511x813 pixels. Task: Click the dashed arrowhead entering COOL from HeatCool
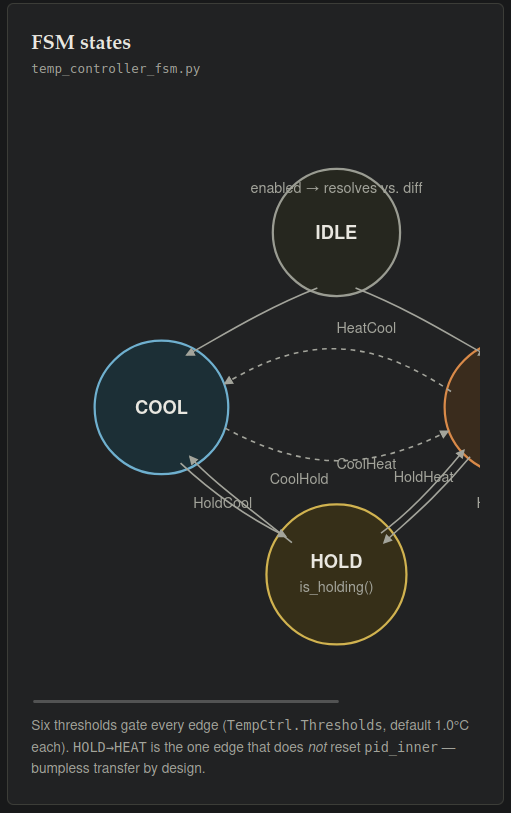point(229,380)
